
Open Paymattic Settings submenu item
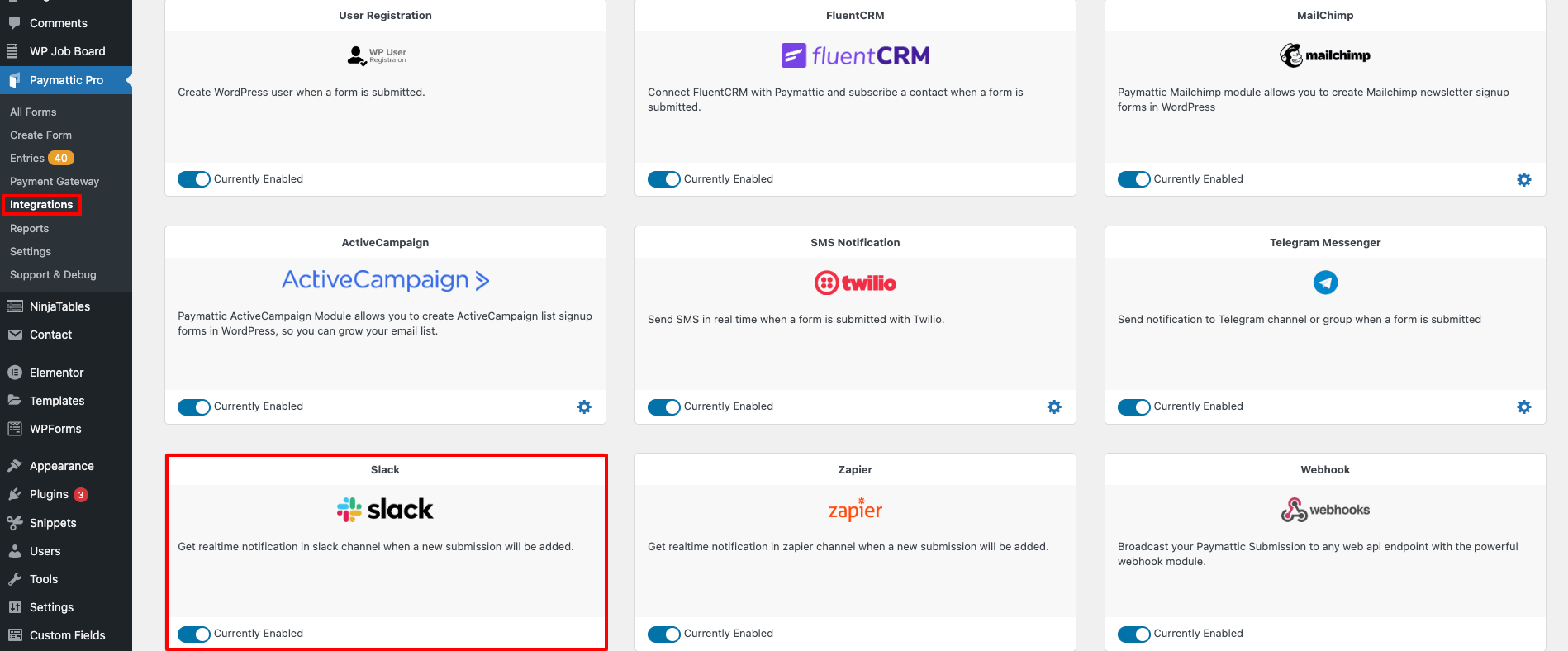pos(31,251)
